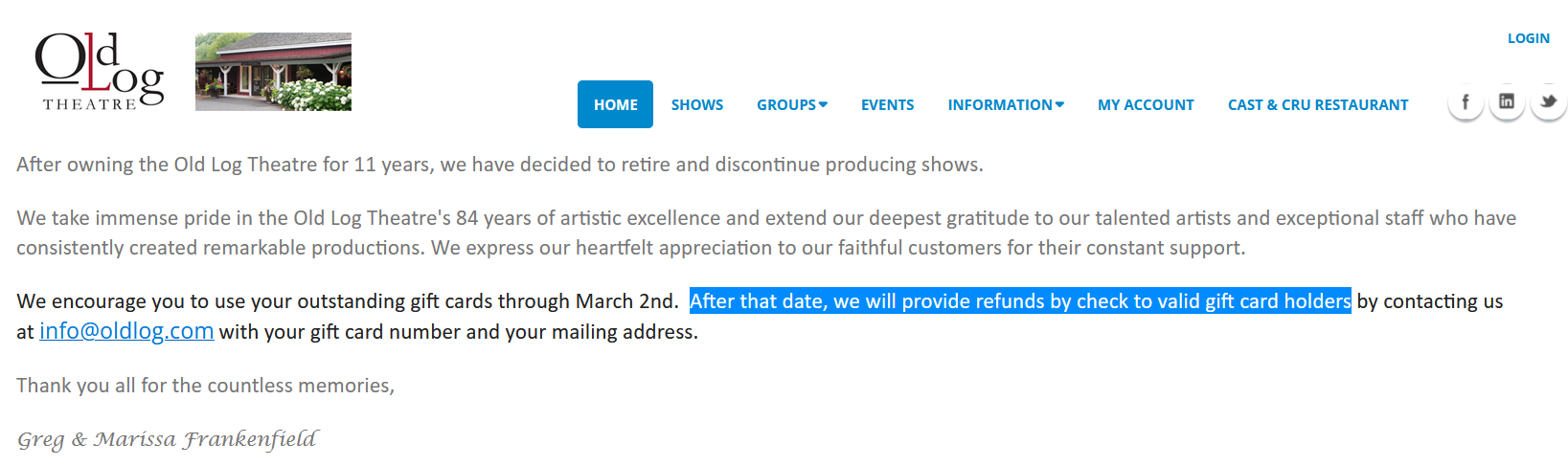This screenshot has width=1568, height=466.
Task: Click the info@oldlog.com email link
Action: (x=126, y=331)
